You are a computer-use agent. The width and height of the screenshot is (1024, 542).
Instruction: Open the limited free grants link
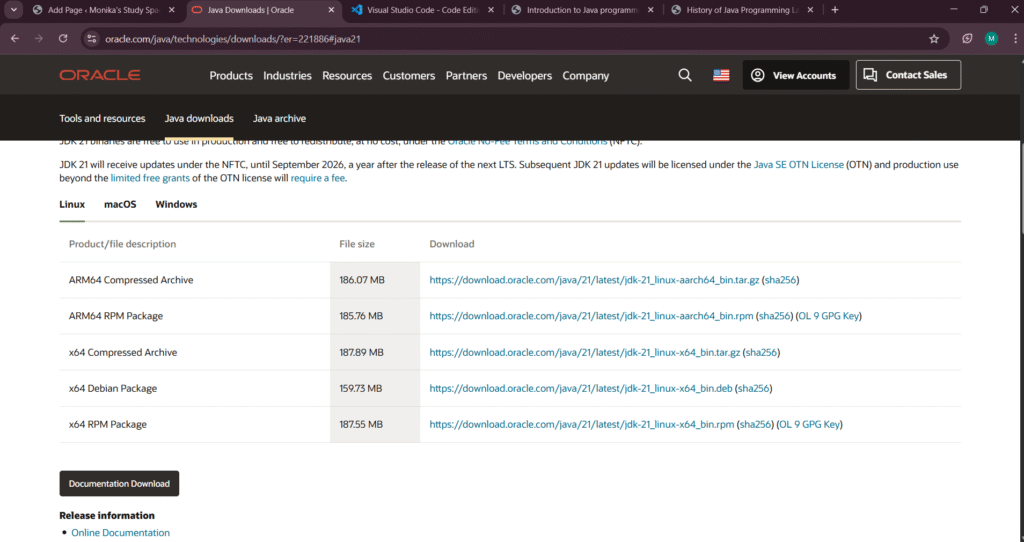coord(150,178)
